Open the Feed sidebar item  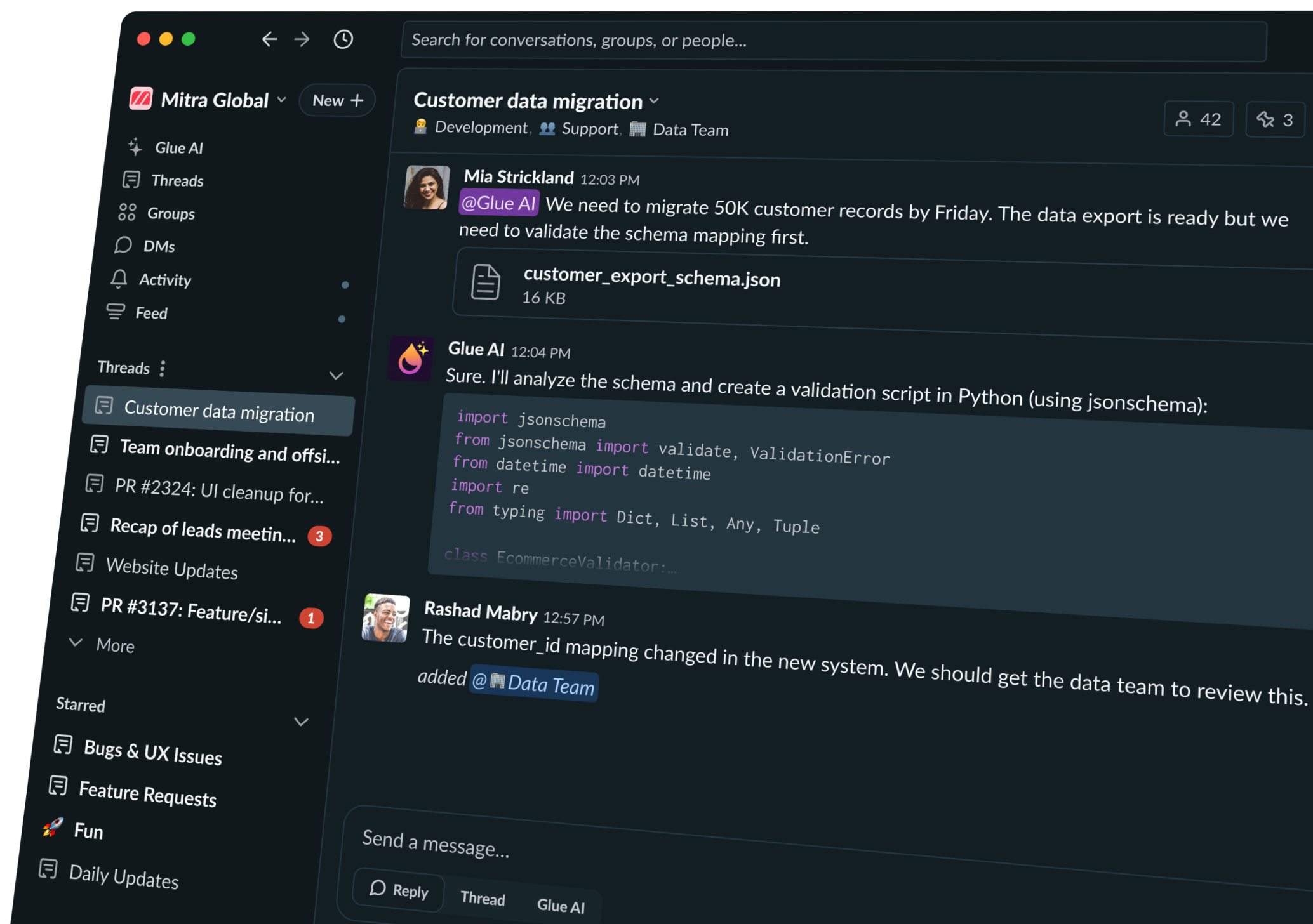[x=150, y=313]
